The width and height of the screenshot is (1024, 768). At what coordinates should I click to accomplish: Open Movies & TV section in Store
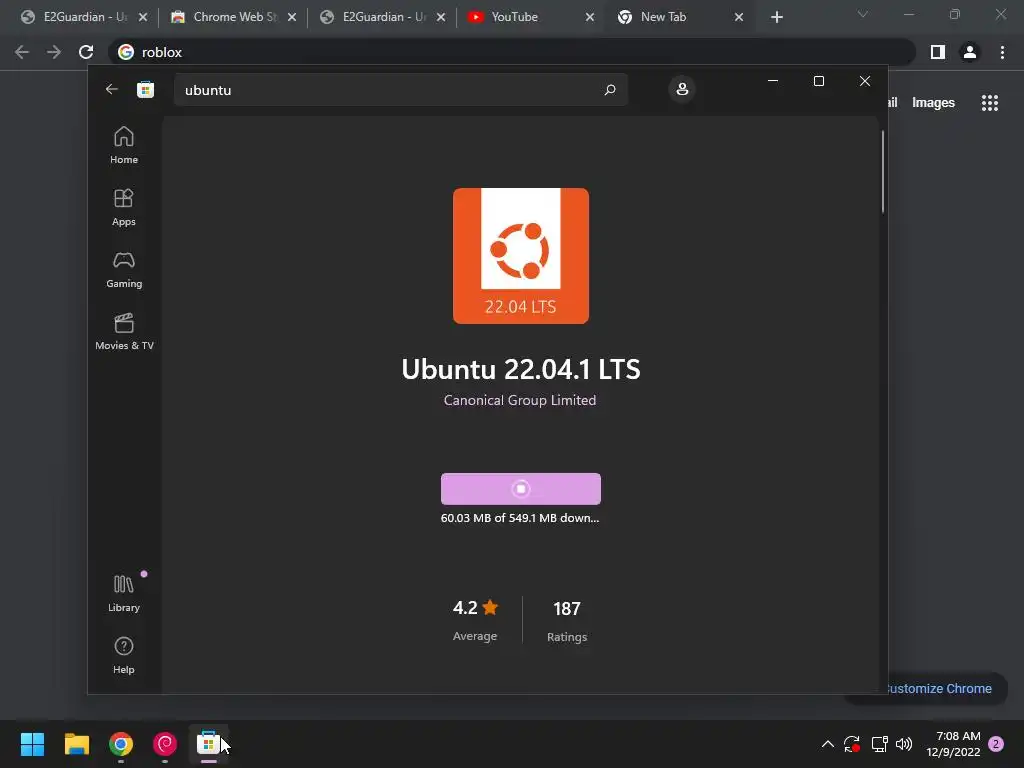[124, 331]
